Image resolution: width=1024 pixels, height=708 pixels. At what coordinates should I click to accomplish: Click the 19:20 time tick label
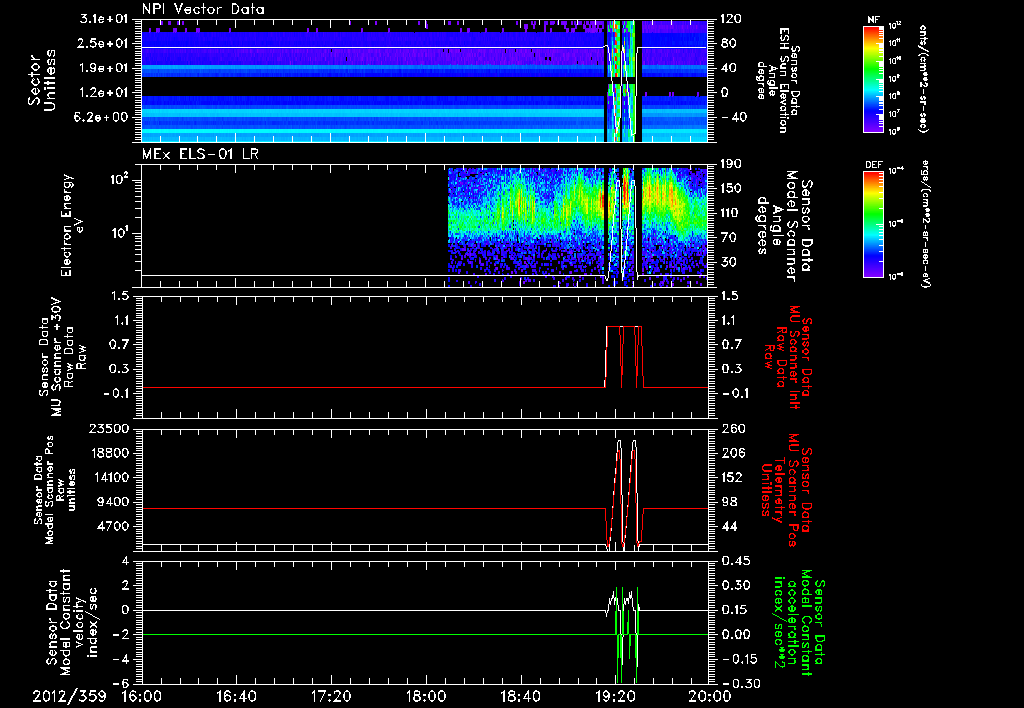tap(615, 696)
